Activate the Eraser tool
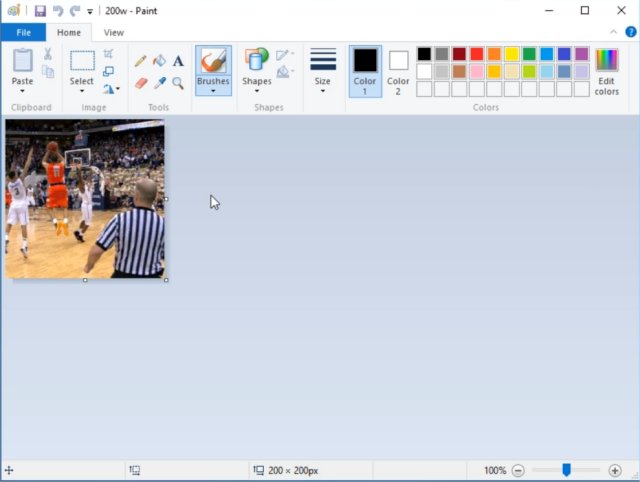This screenshot has width=640, height=482. [140, 83]
